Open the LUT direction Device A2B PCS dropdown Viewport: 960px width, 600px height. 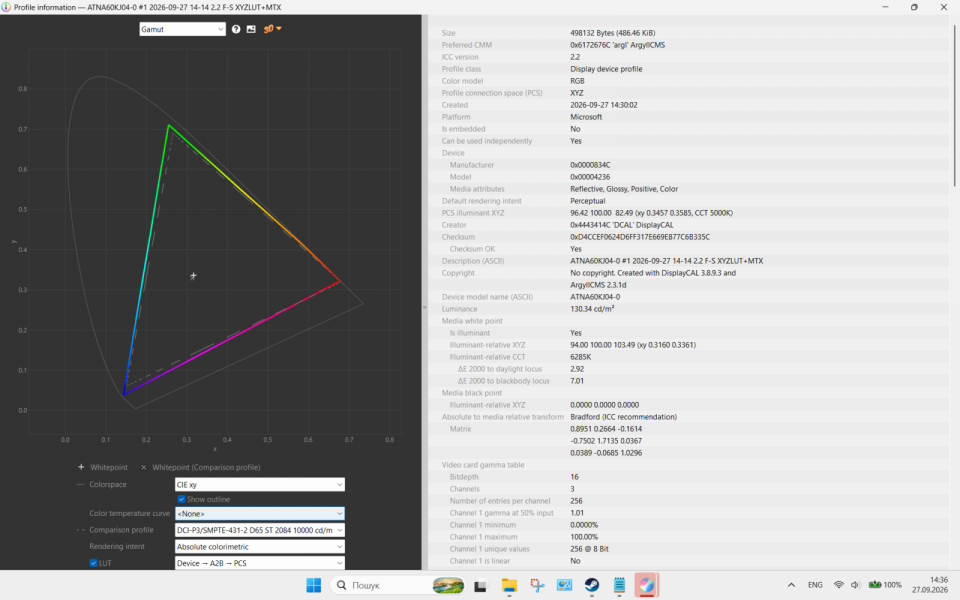[x=260, y=563]
